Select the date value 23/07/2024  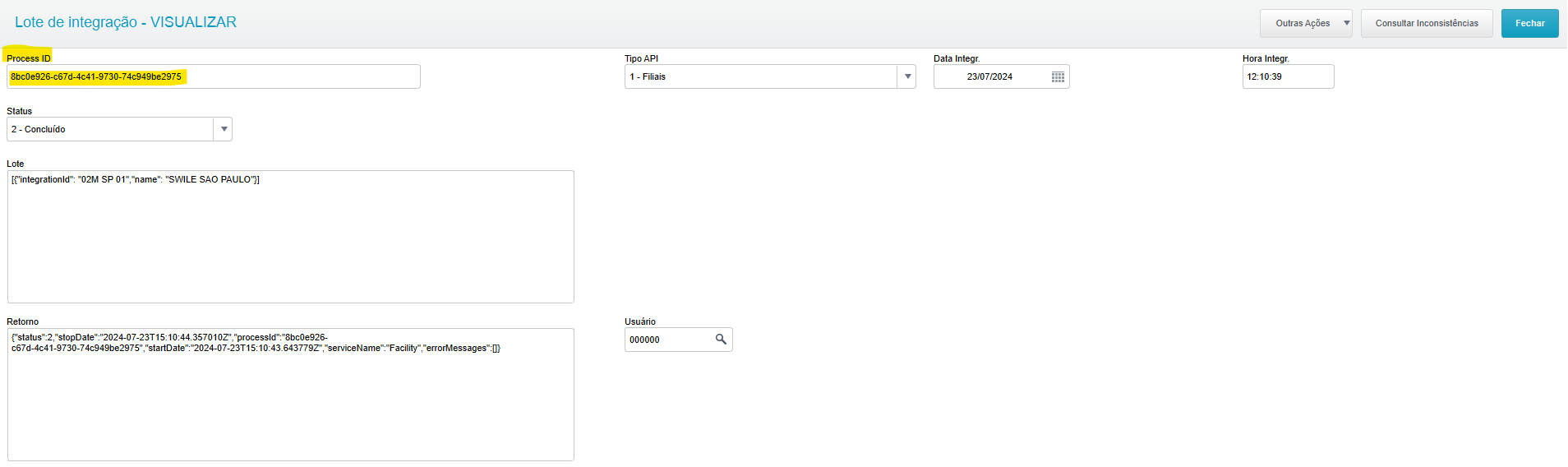click(x=989, y=76)
